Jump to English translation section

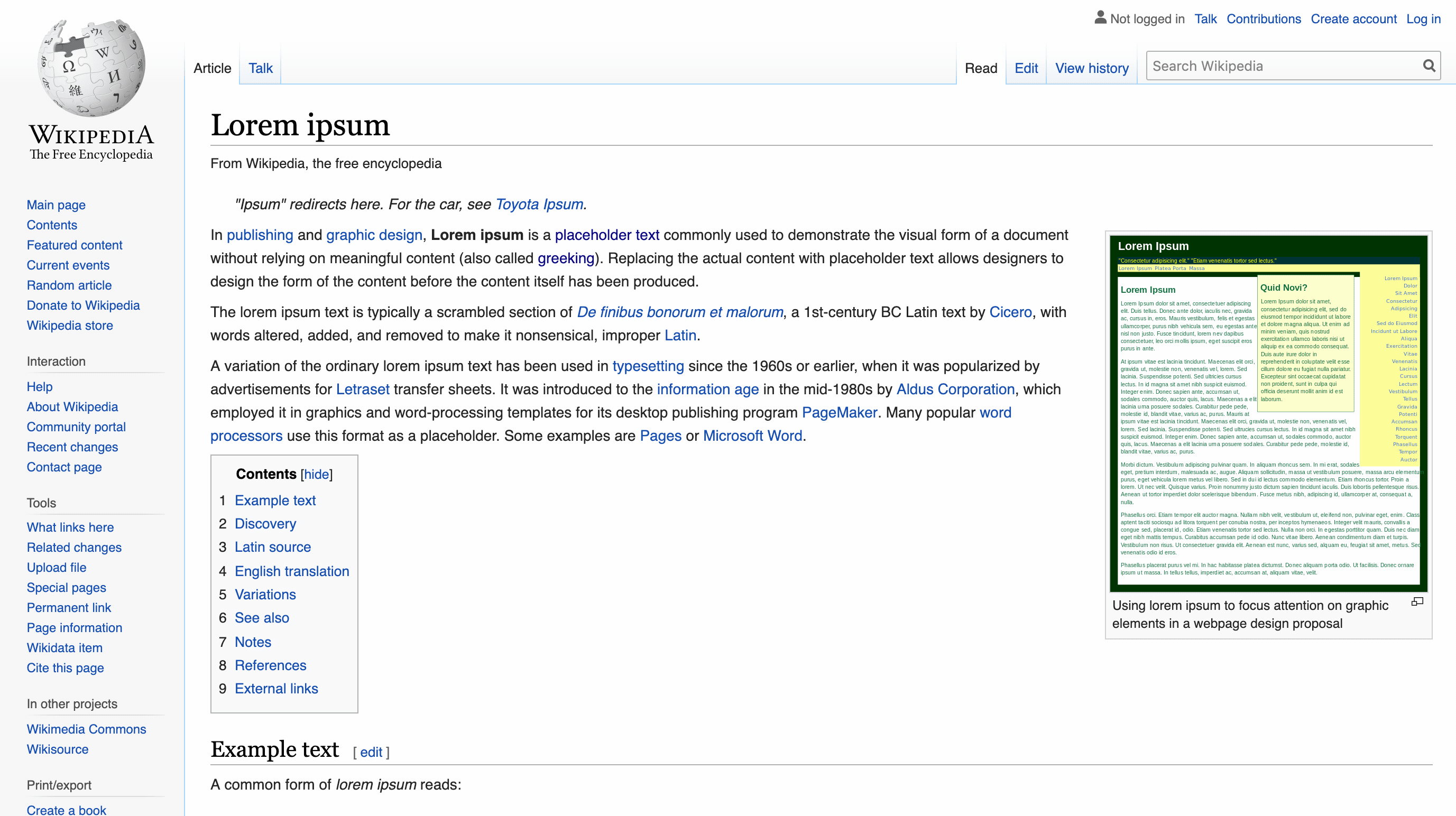pyautogui.click(x=292, y=571)
